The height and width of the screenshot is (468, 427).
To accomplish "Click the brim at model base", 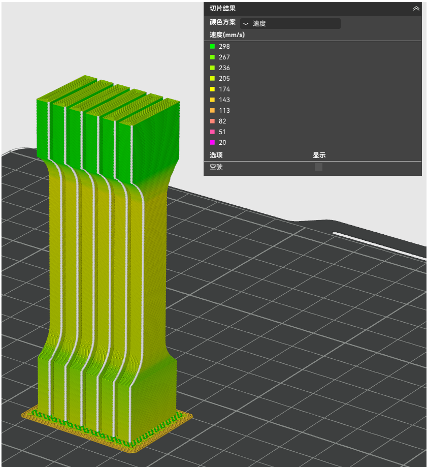I will pyautogui.click(x=107, y=430).
